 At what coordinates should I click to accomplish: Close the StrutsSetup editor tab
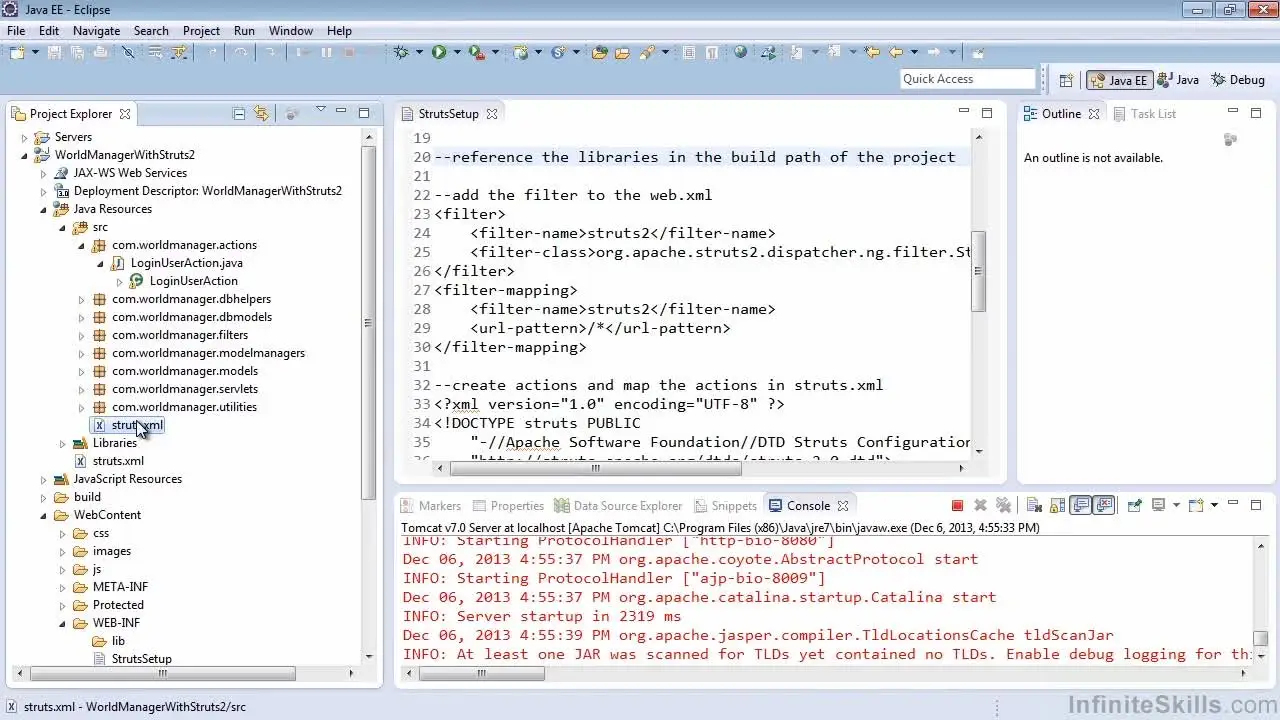[x=492, y=114]
